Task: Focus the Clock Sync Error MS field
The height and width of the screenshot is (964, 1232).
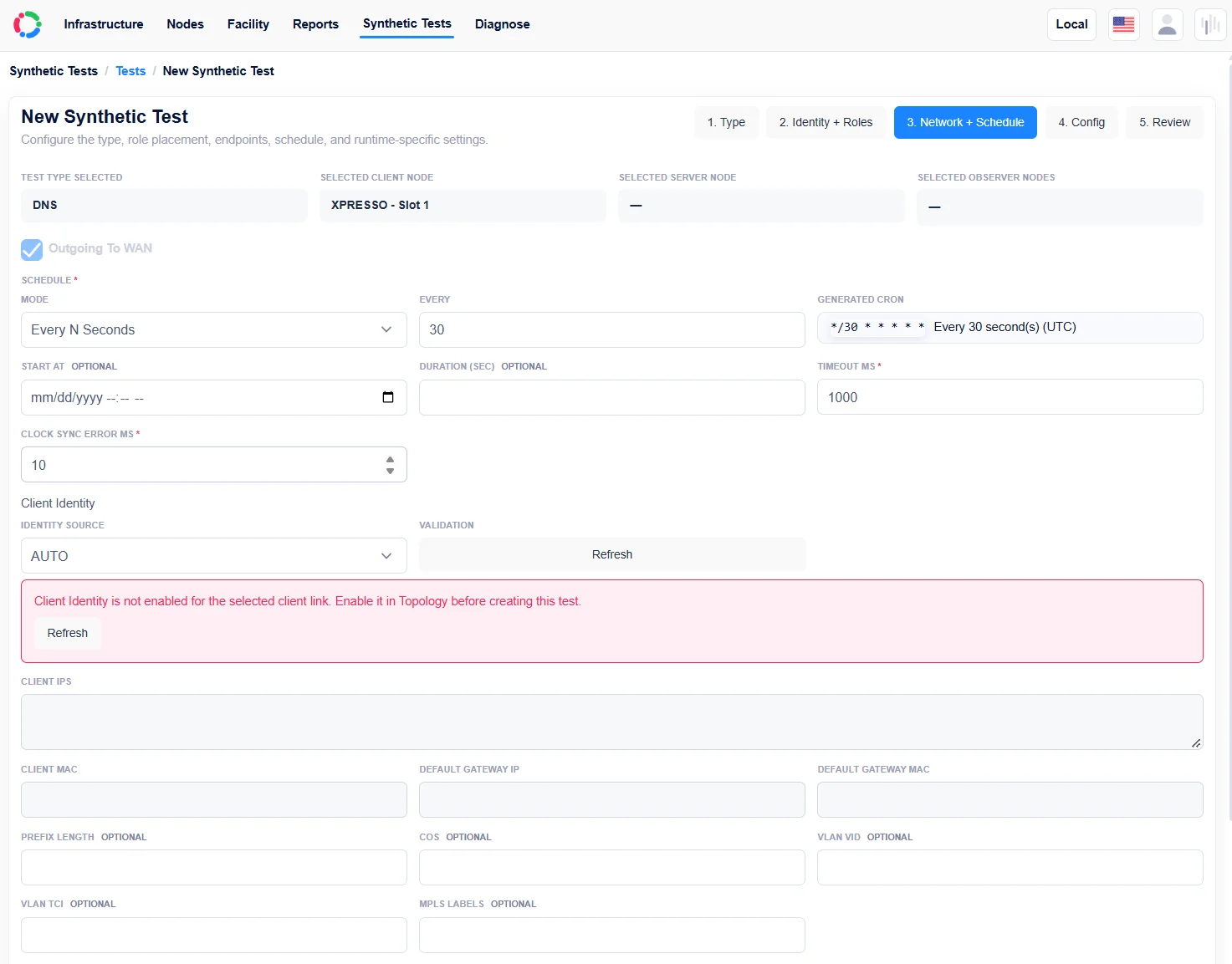Action: tap(214, 465)
